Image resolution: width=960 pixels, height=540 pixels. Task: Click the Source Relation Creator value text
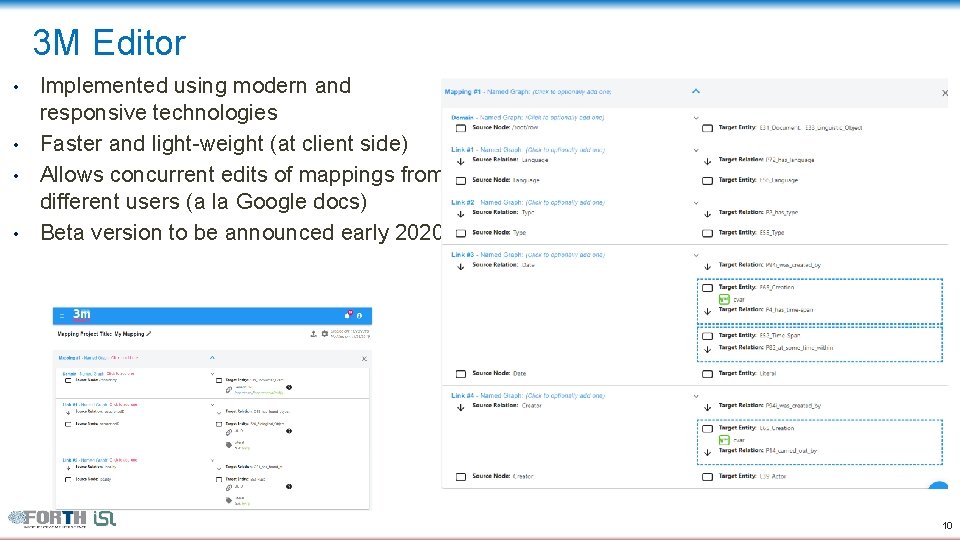531,405
